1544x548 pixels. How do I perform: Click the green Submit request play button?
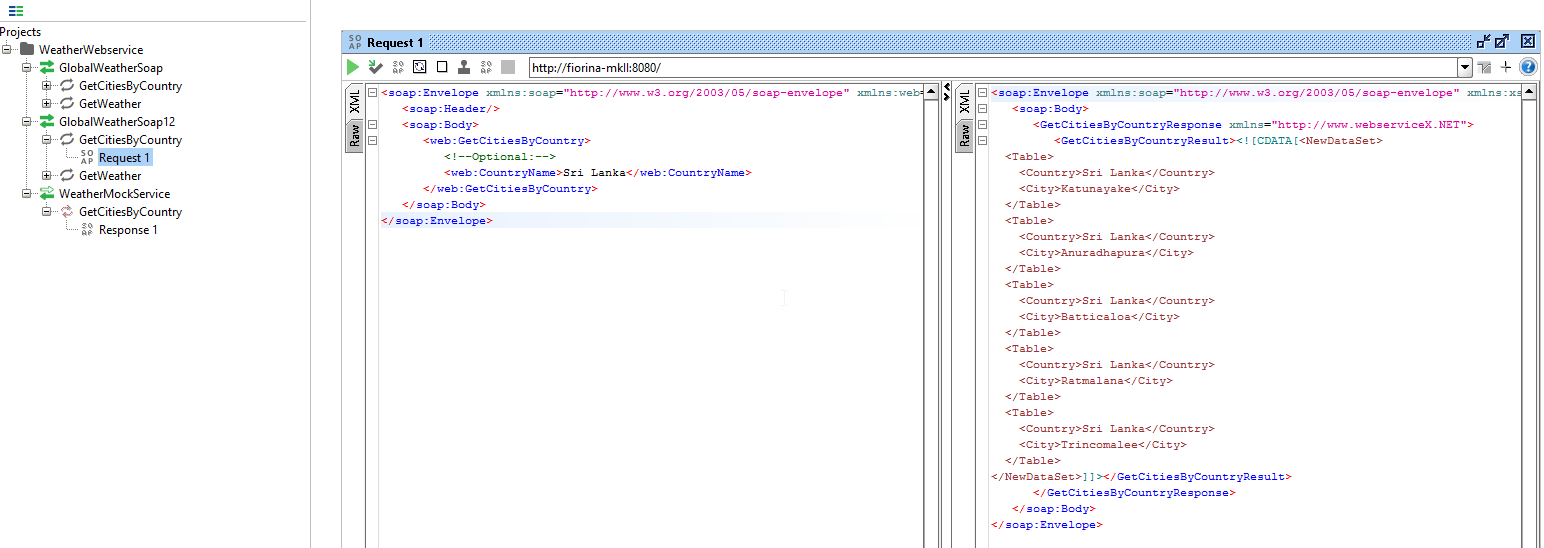[x=353, y=67]
